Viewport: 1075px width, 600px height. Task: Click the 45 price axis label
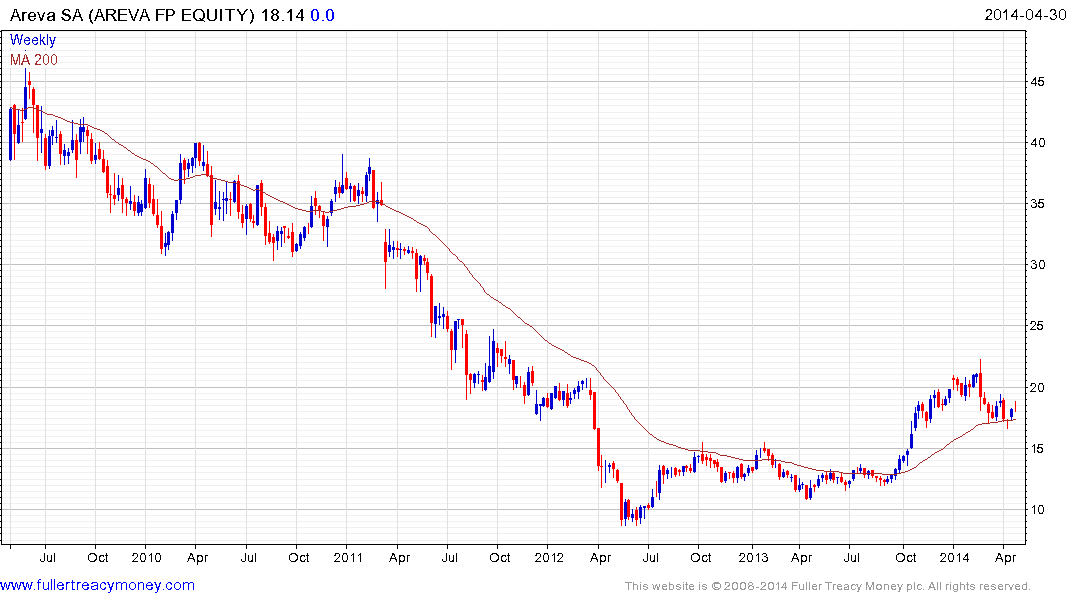tap(1038, 82)
